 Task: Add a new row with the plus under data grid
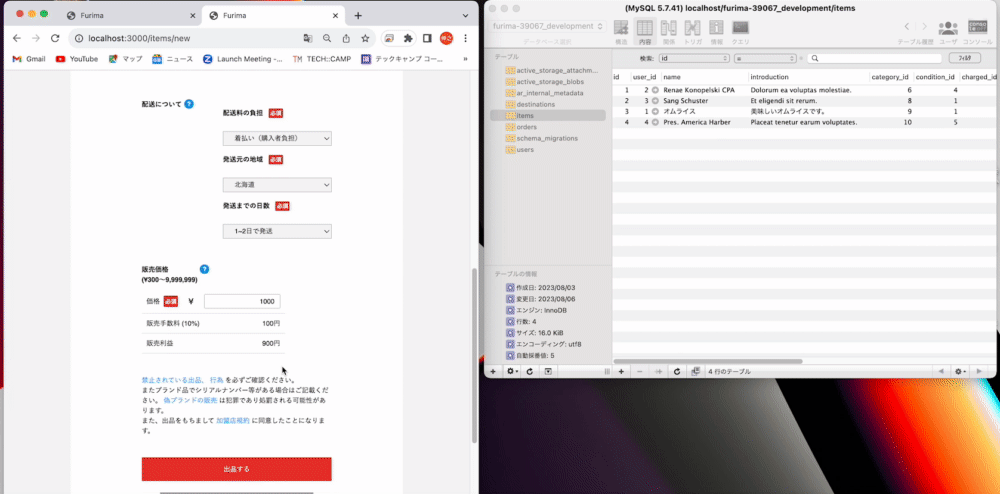(x=621, y=372)
